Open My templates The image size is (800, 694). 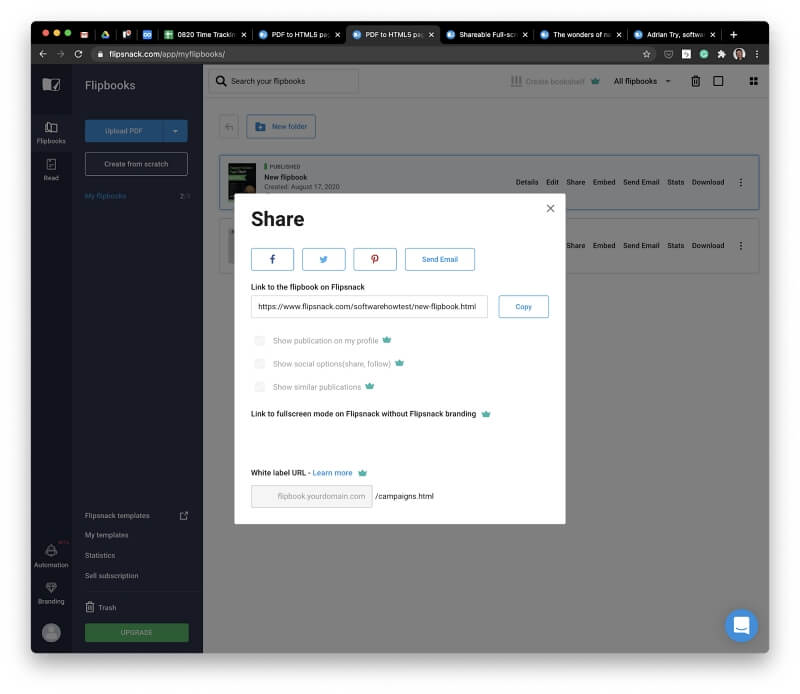point(107,535)
